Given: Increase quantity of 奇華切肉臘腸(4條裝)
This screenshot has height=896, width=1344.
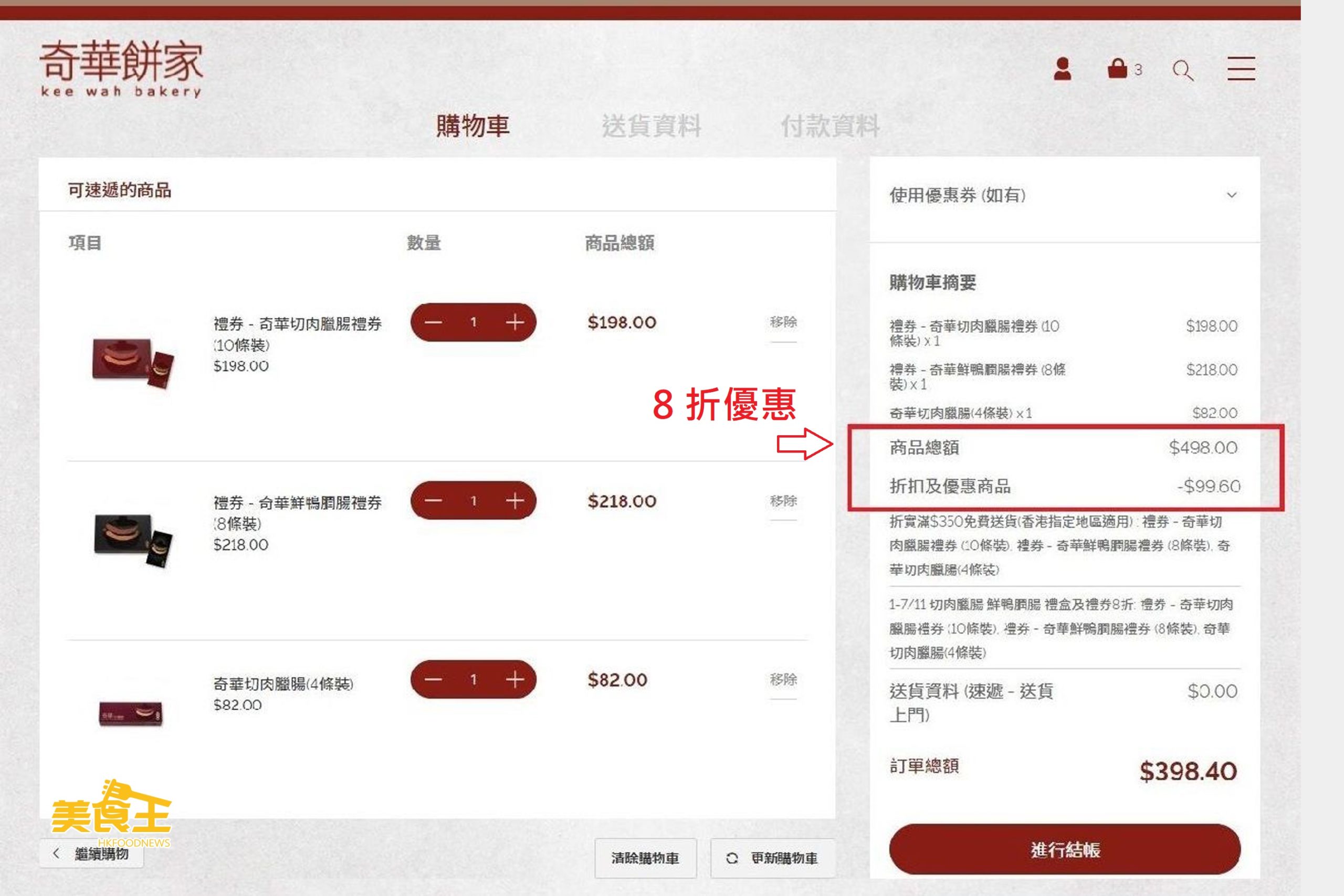Looking at the screenshot, I should [515, 679].
